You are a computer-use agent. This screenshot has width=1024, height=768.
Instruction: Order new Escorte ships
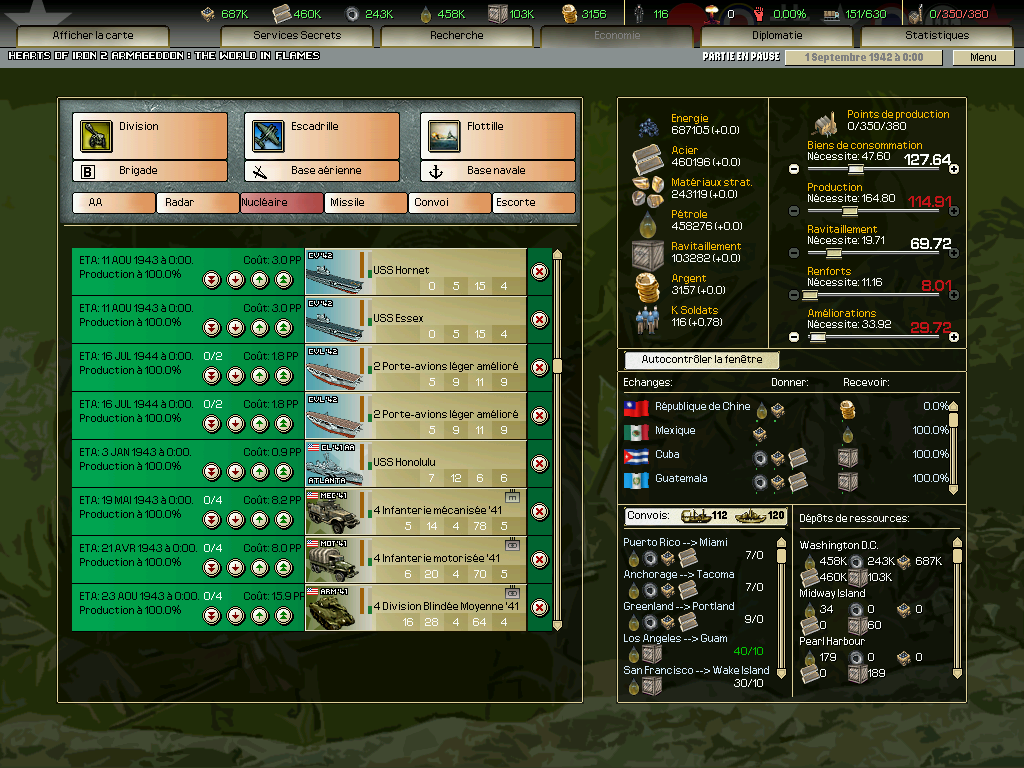click(x=534, y=202)
